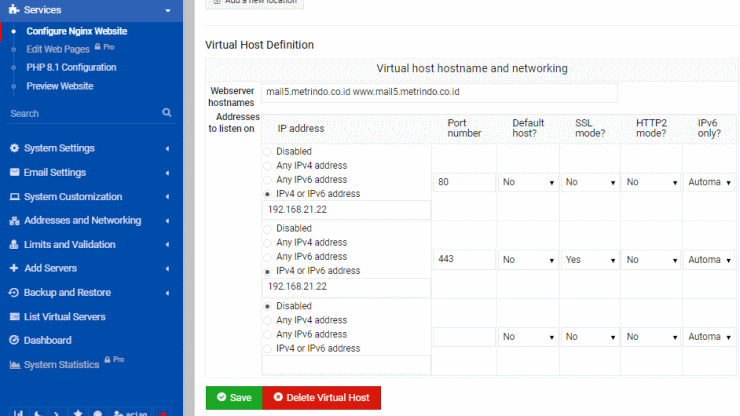Click the Services puzzle-piece icon
Screen dimensions: 740x416
click(x=14, y=9)
